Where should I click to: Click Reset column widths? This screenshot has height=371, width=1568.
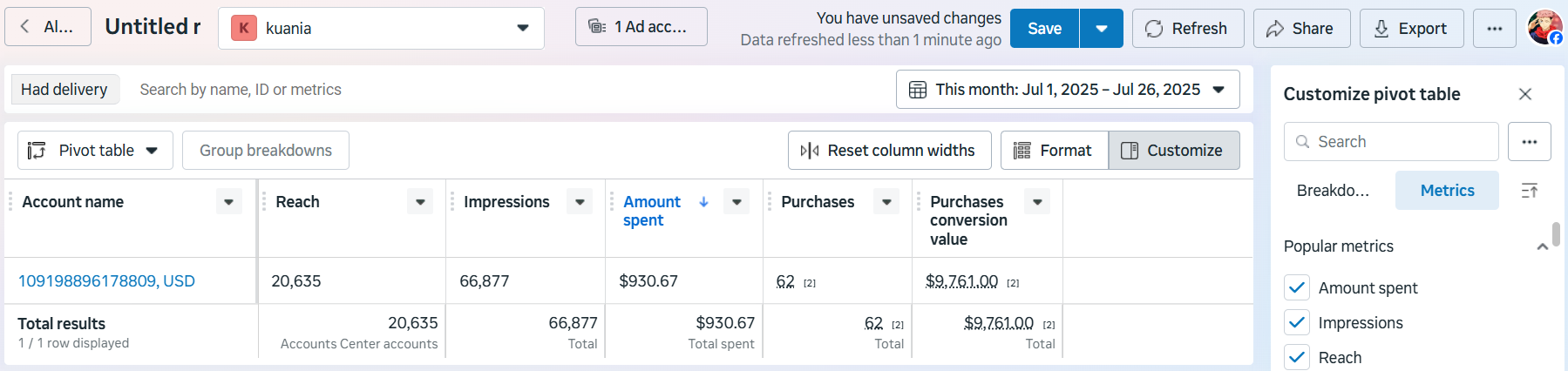click(x=889, y=151)
